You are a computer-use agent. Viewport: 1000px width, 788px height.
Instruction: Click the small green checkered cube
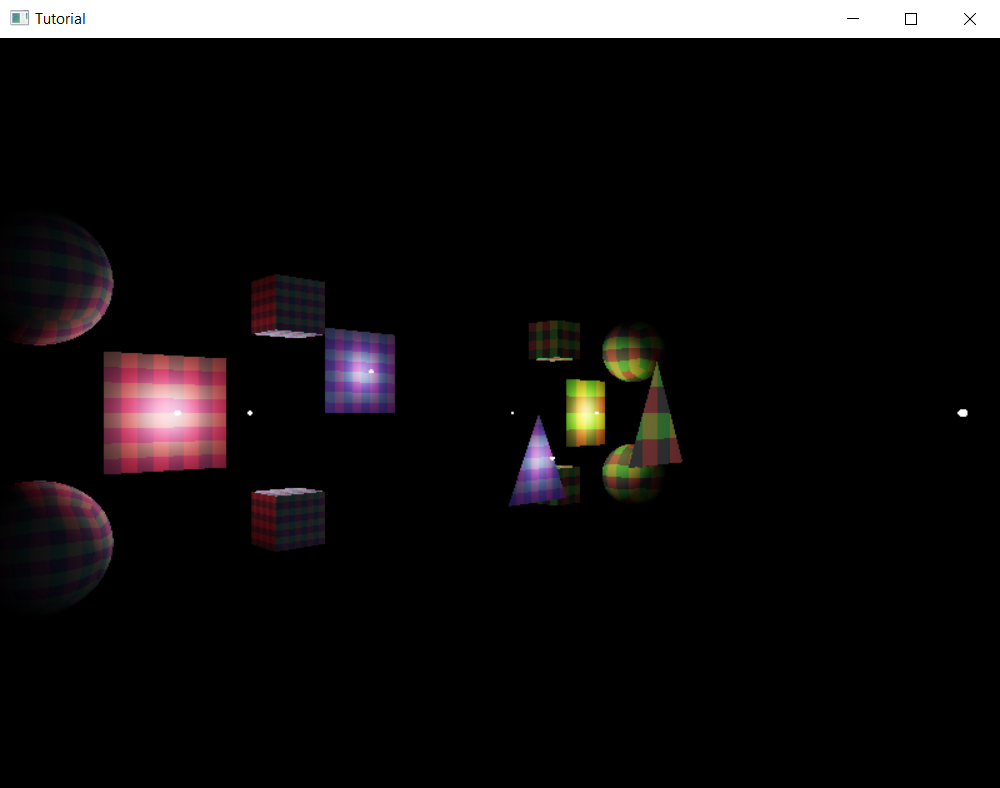(x=554, y=341)
